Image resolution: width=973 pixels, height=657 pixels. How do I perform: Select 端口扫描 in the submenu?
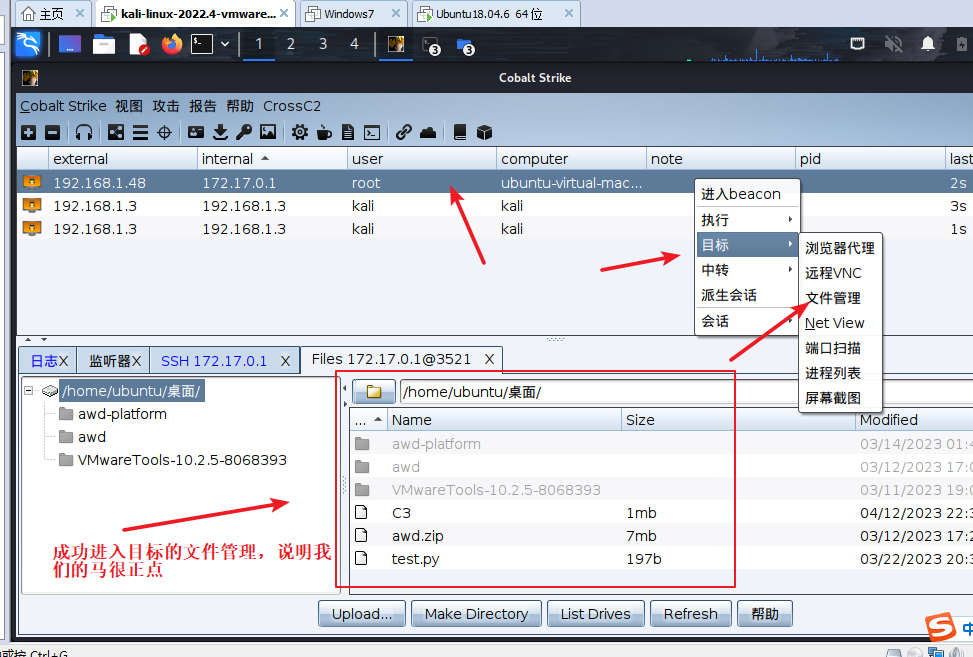tap(840, 348)
